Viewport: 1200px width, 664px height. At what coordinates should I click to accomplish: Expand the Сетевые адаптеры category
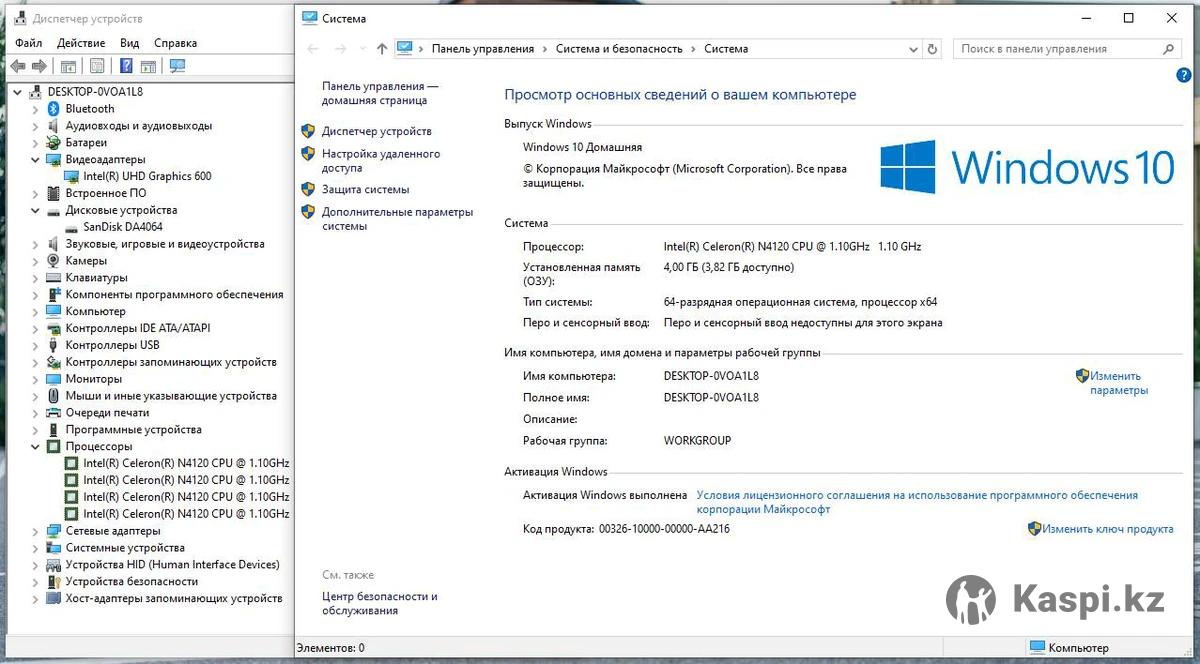(x=35, y=531)
